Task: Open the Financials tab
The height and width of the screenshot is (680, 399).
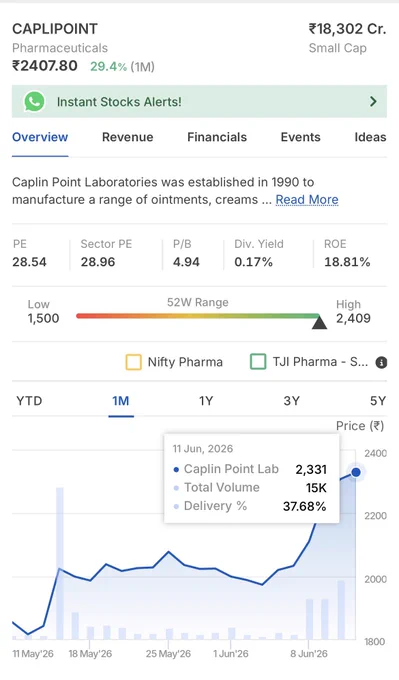Action: (217, 137)
